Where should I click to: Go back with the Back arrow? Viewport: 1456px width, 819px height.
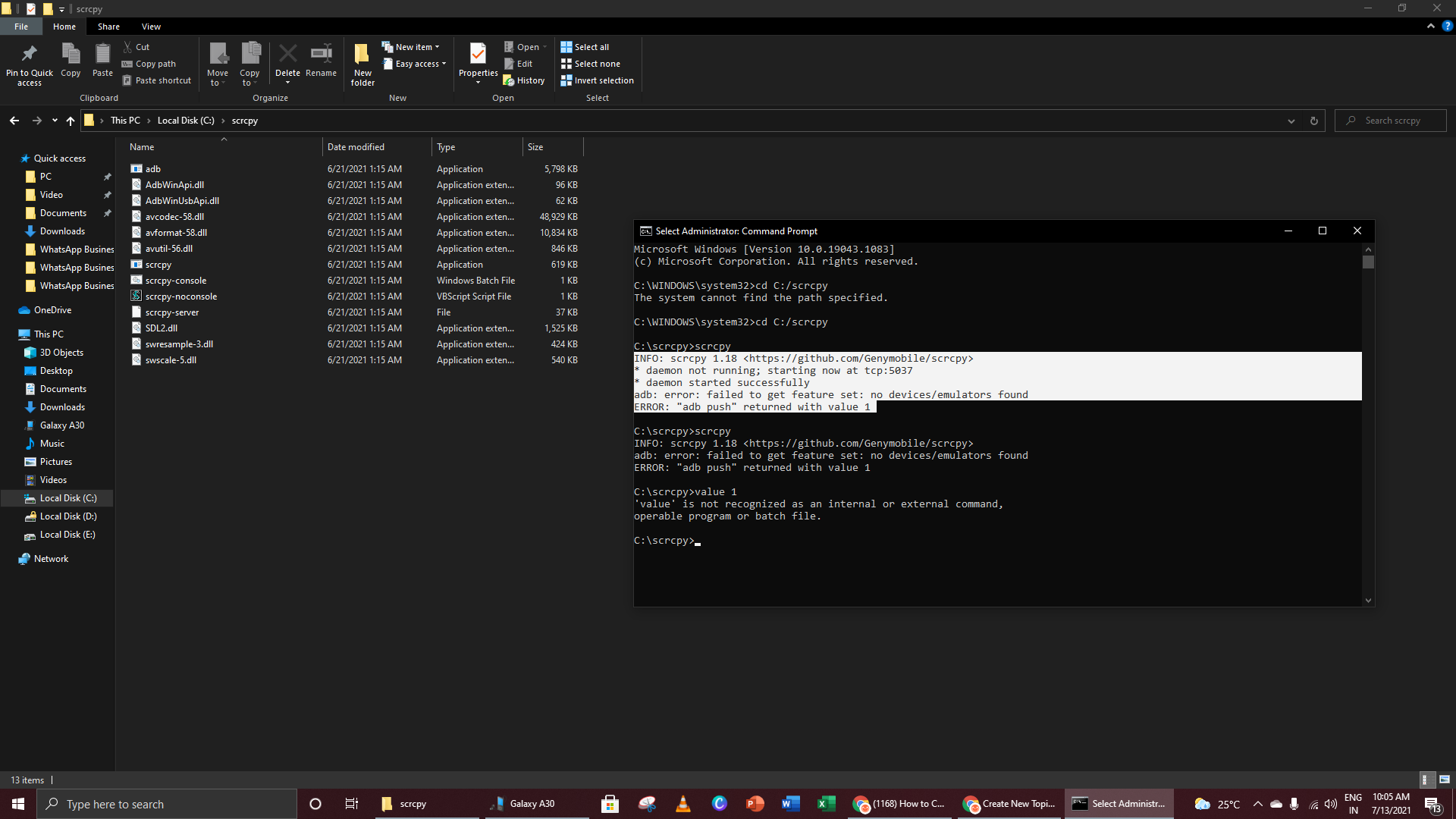[14, 121]
